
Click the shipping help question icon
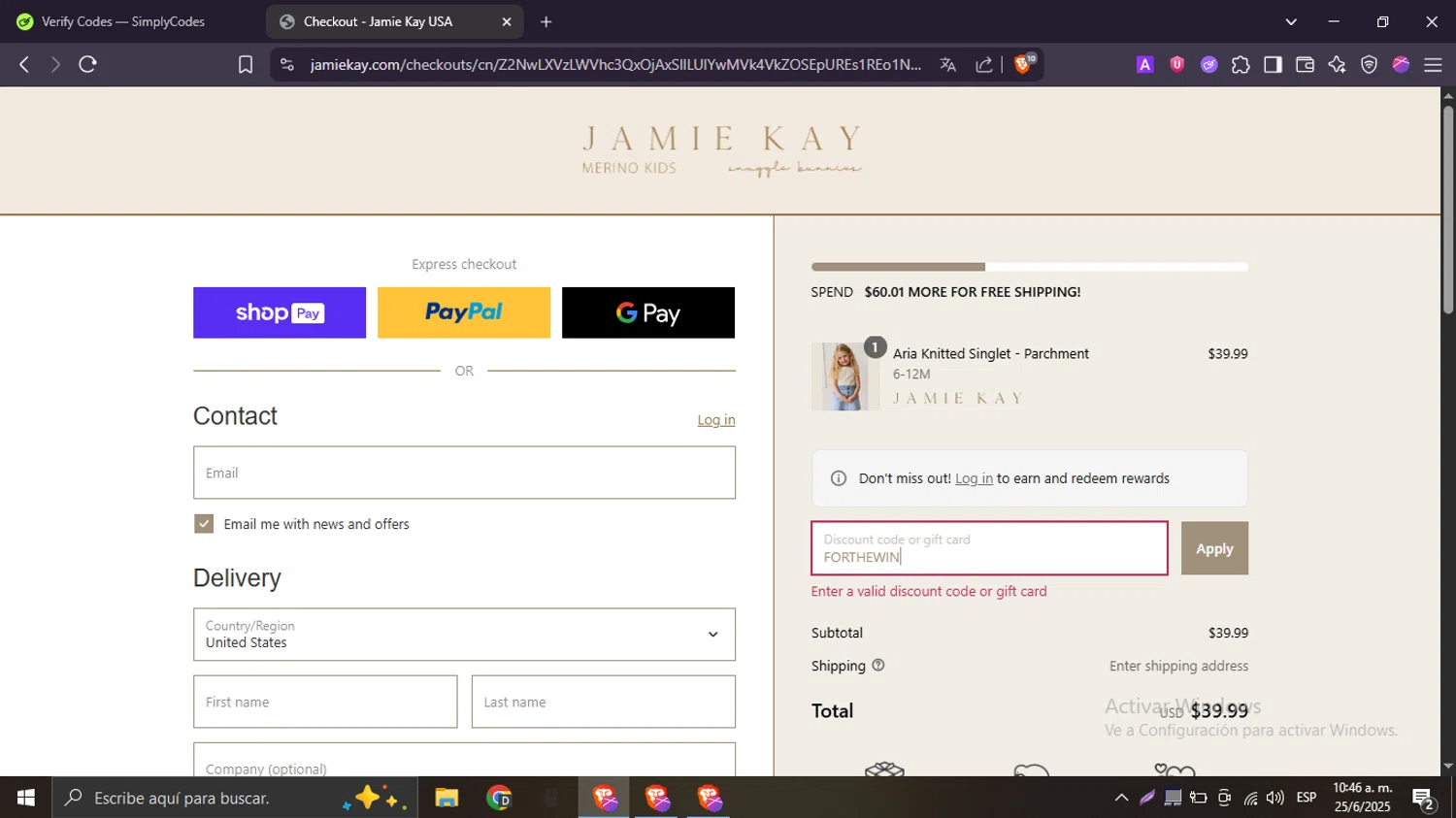coord(878,666)
